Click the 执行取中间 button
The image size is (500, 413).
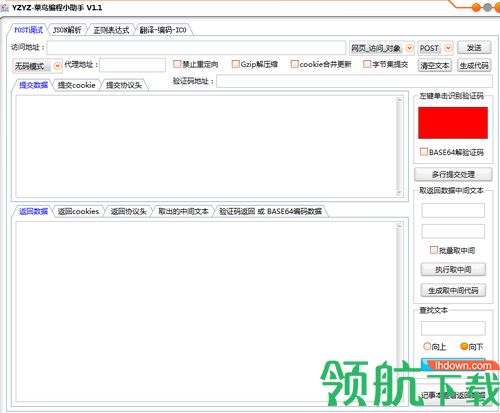(x=453, y=270)
